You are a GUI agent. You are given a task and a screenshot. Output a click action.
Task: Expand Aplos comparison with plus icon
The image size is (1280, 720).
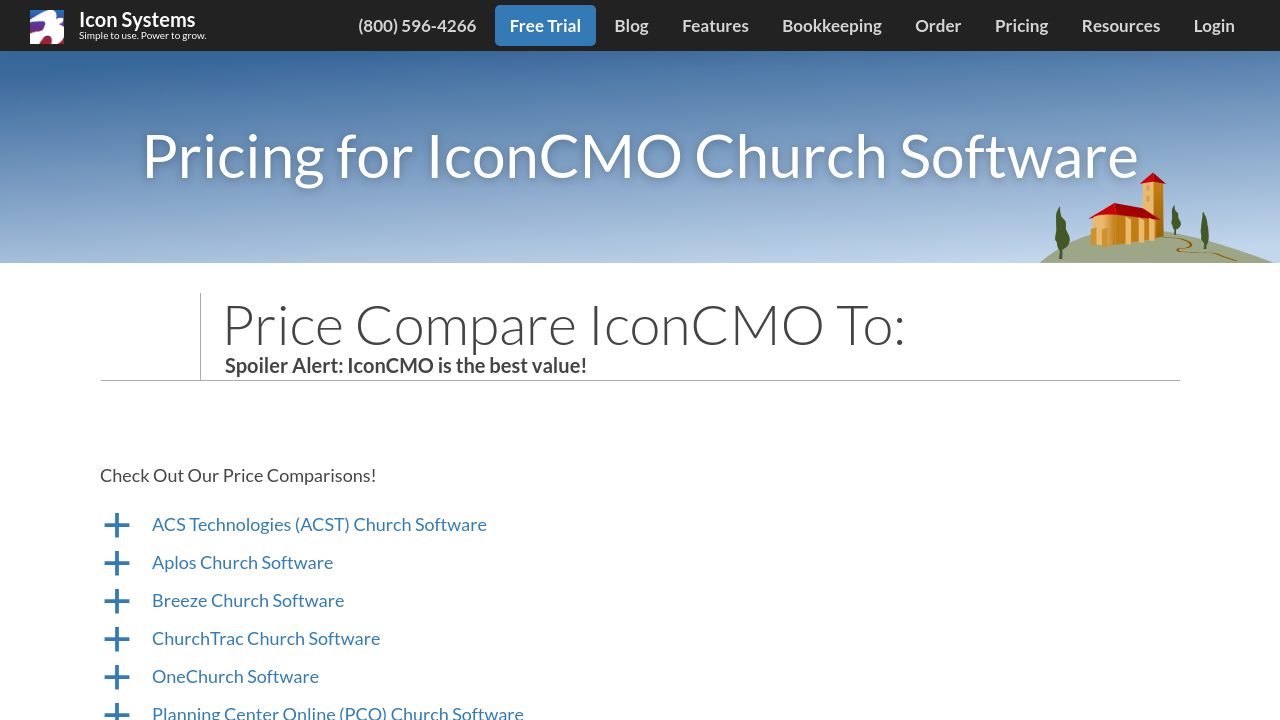coord(117,563)
